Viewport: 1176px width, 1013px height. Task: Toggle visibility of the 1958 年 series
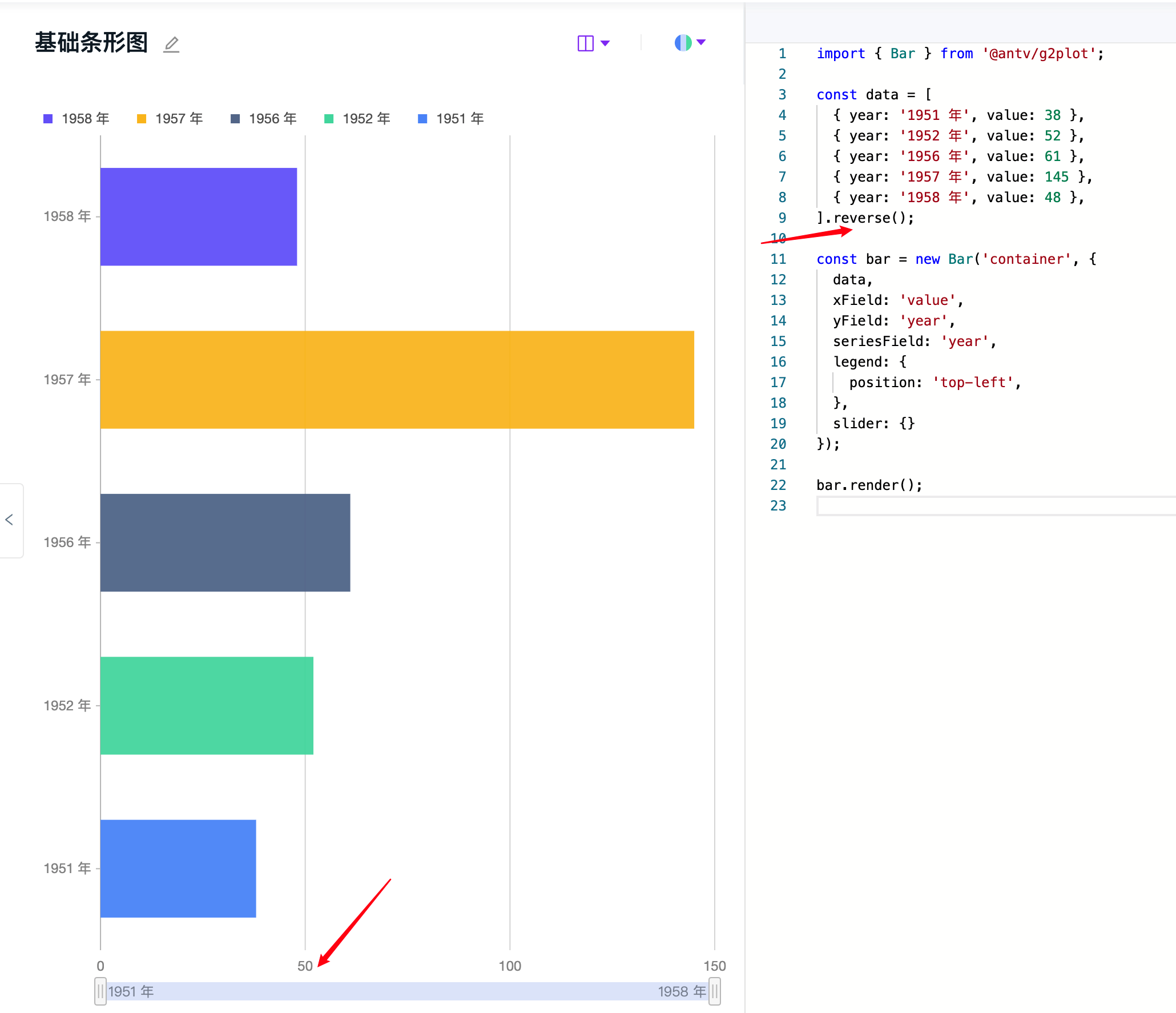pos(84,118)
